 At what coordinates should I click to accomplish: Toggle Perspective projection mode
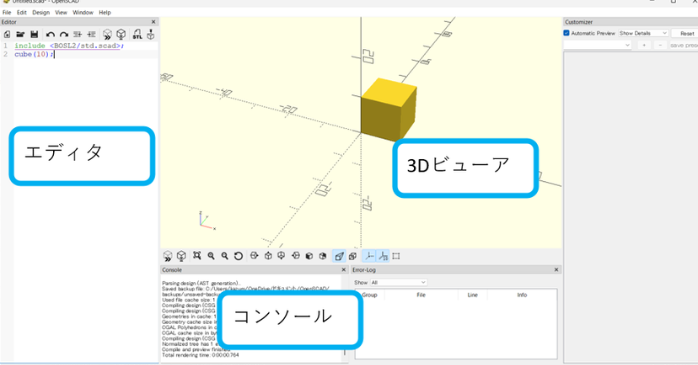click(x=339, y=256)
